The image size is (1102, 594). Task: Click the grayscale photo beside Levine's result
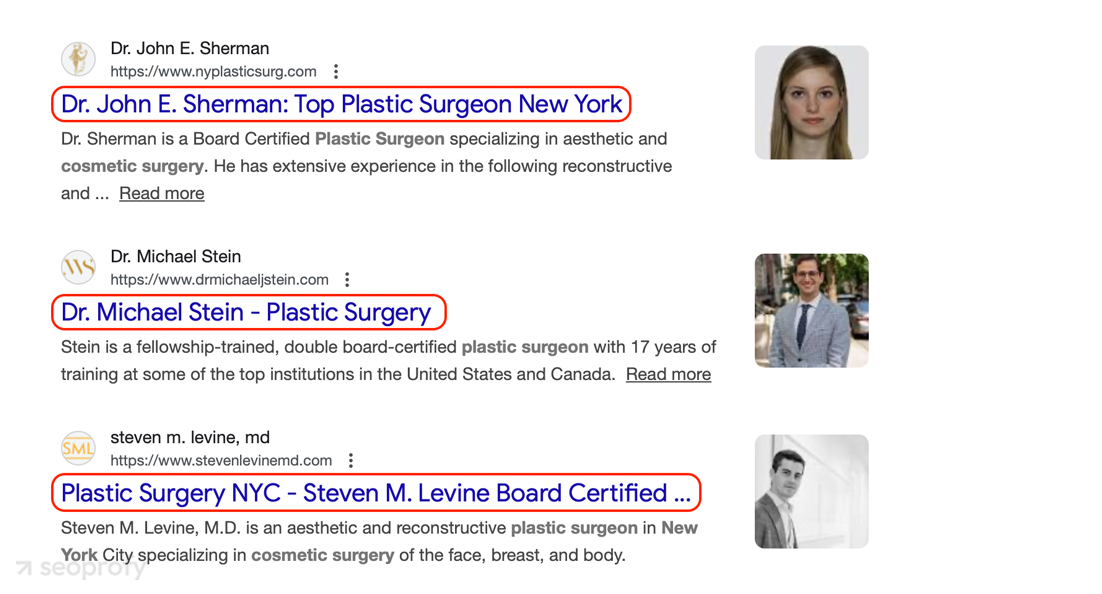coord(811,491)
